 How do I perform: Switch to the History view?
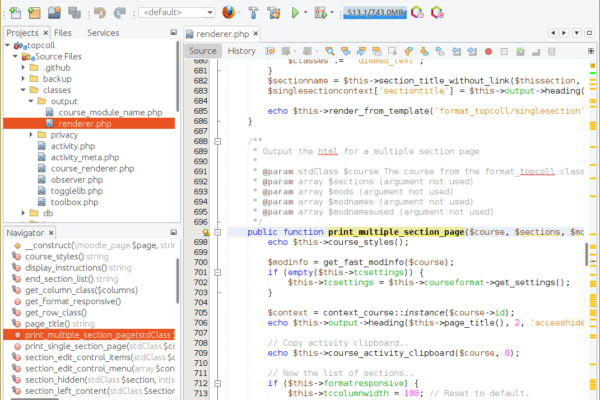pos(241,51)
